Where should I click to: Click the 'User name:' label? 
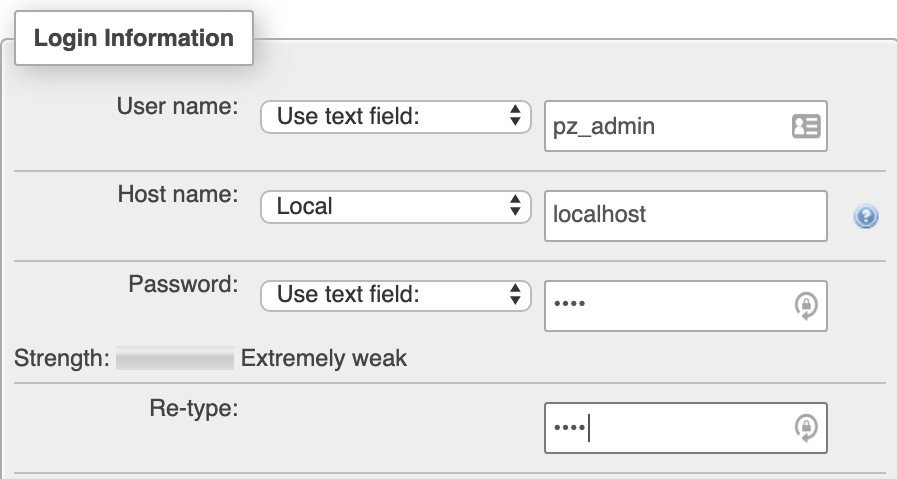click(x=177, y=106)
